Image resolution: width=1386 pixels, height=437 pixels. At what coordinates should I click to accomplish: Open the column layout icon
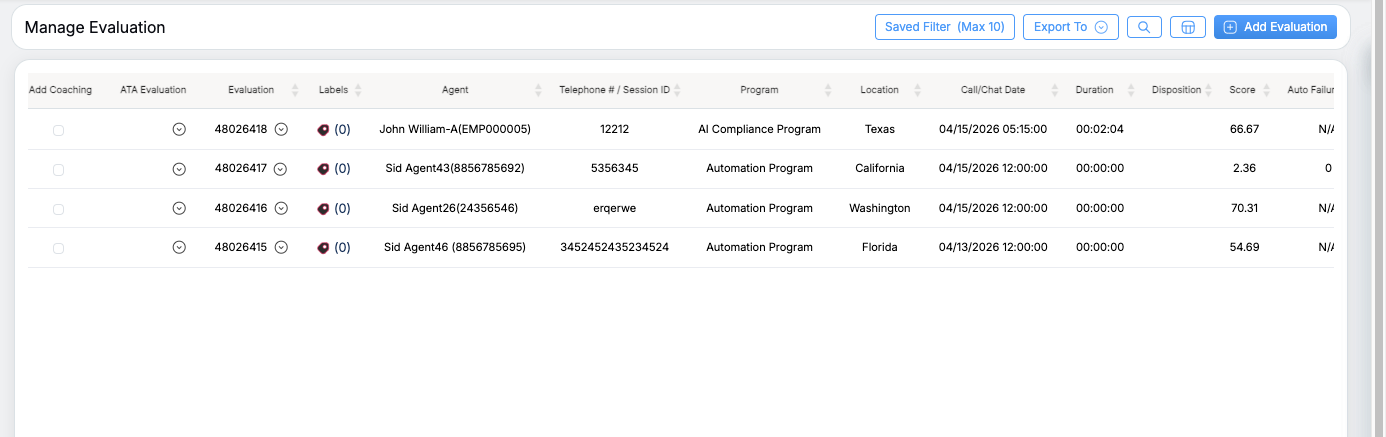(x=1188, y=27)
